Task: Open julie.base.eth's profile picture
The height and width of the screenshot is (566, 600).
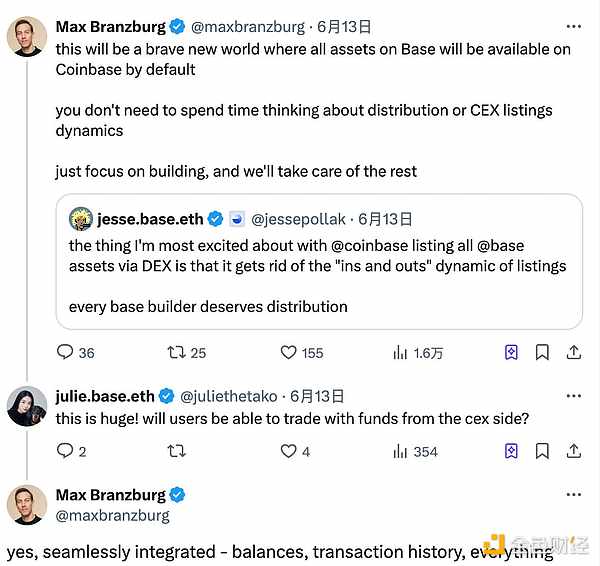Action: tap(27, 406)
